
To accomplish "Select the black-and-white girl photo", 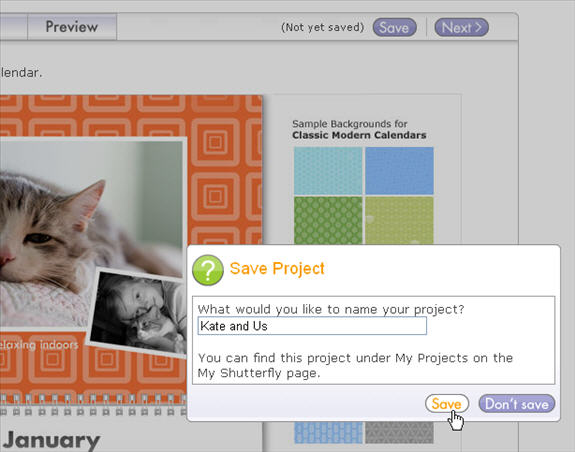I will tap(139, 313).
